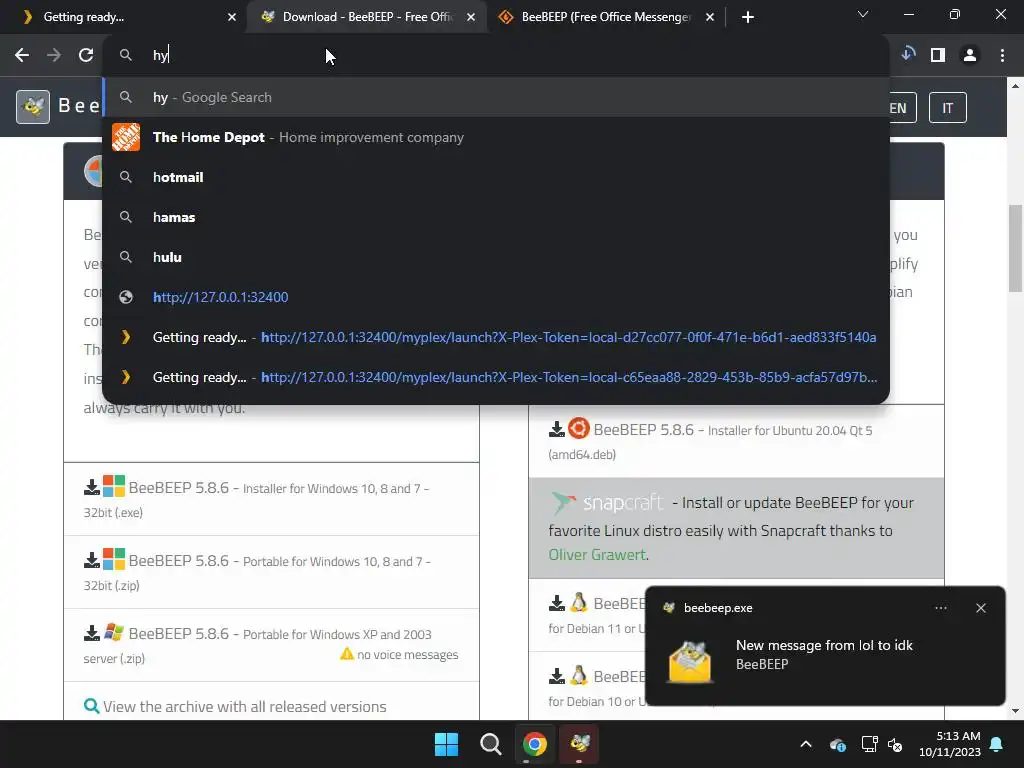The image size is (1024, 768).
Task: Open the browser downloads icon
Action: click(x=908, y=55)
